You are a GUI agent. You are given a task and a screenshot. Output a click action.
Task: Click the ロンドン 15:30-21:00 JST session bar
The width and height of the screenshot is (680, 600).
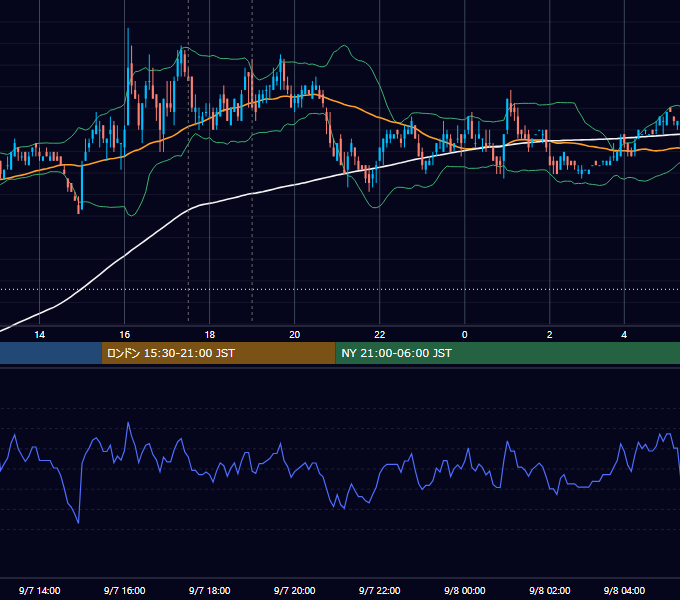[x=219, y=353]
